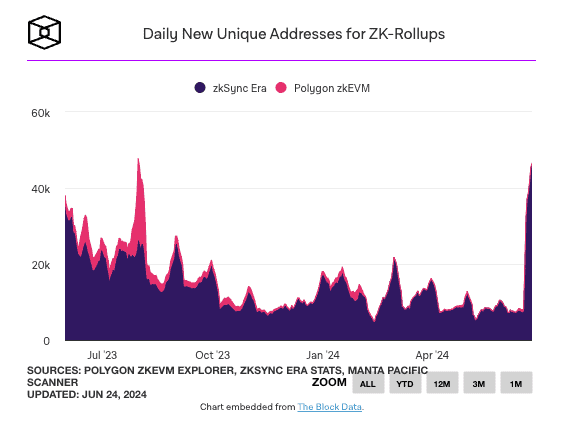Toggle the zkSync Era legend series
This screenshot has width=565, height=432.
tap(230, 88)
